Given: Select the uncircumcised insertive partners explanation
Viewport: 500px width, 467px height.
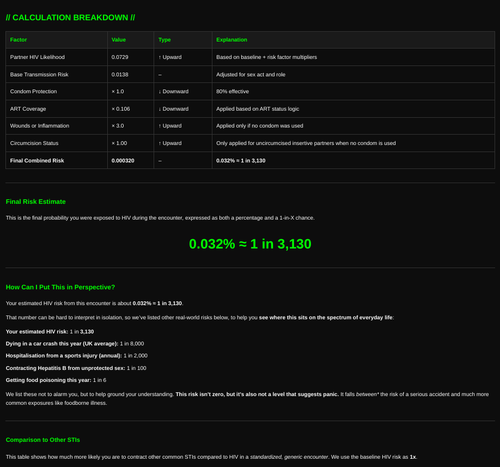Looking at the screenshot, I should coord(306,143).
